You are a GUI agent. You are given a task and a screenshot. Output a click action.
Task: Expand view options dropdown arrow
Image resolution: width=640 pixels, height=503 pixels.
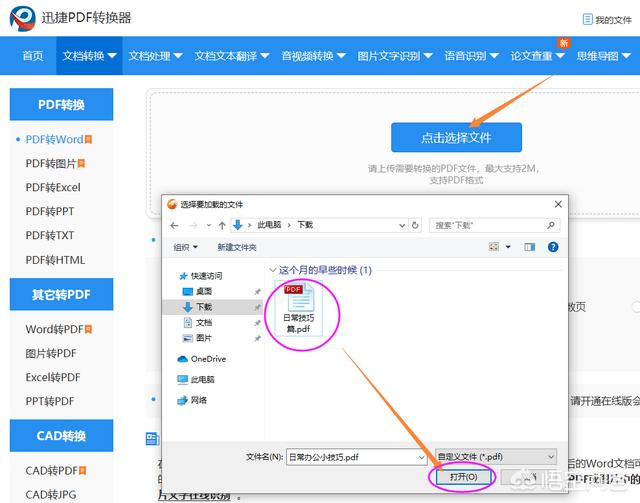pos(508,247)
